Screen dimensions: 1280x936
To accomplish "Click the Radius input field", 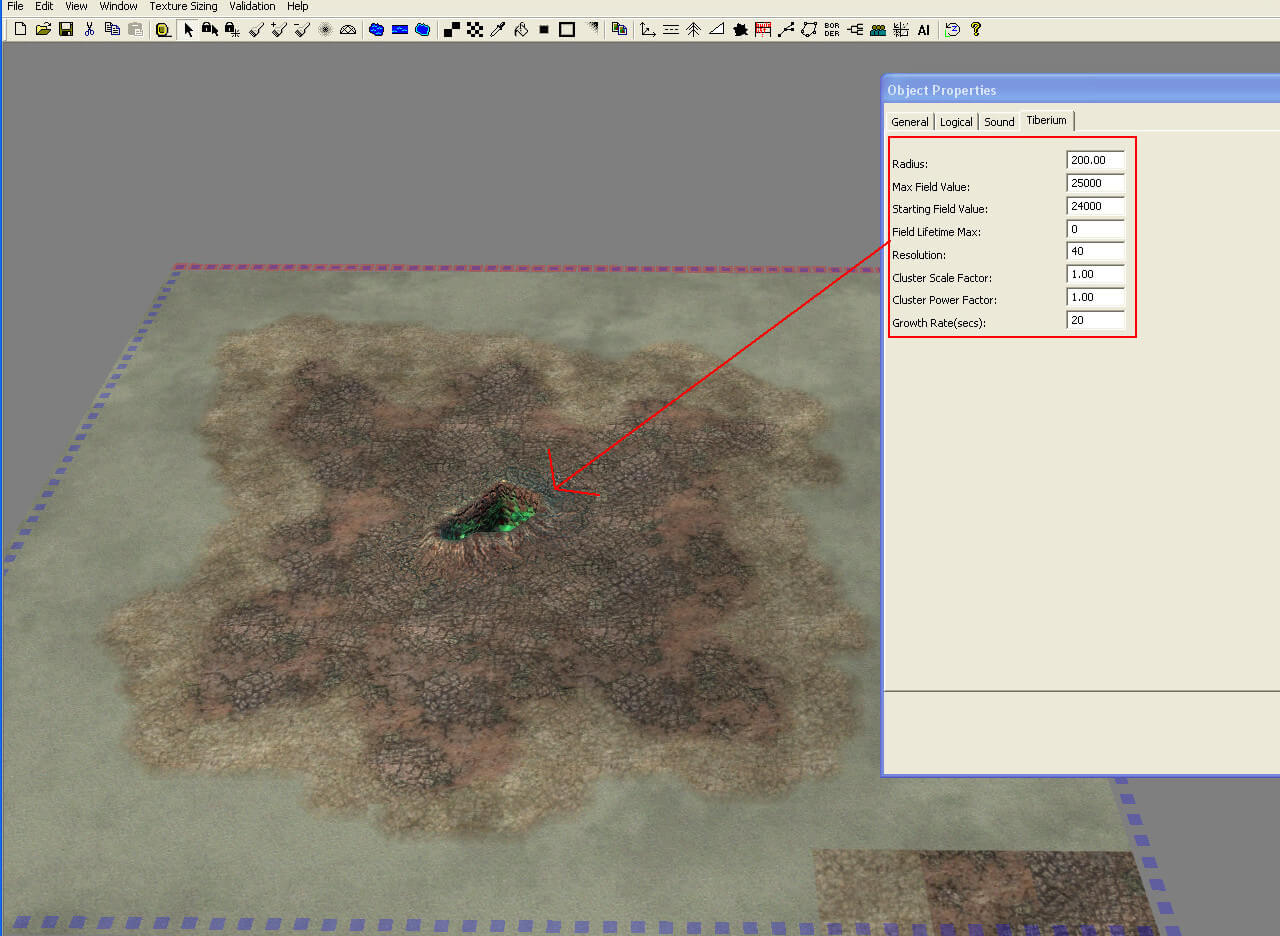I will coord(1095,160).
